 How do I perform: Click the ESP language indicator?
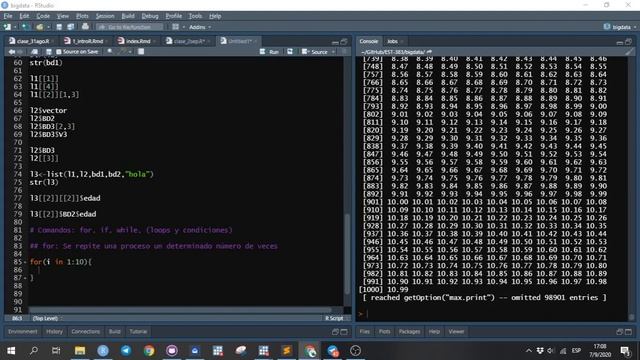click(x=576, y=350)
